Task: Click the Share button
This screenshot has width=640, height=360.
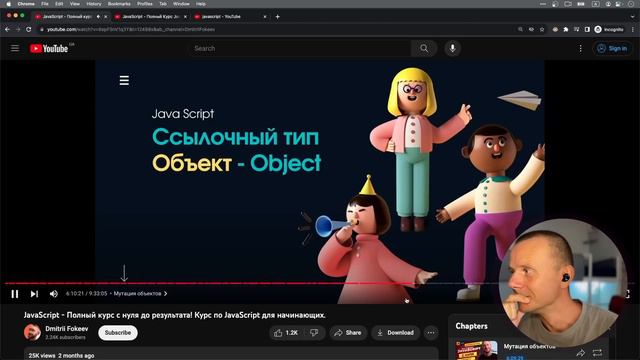Action: [348, 333]
